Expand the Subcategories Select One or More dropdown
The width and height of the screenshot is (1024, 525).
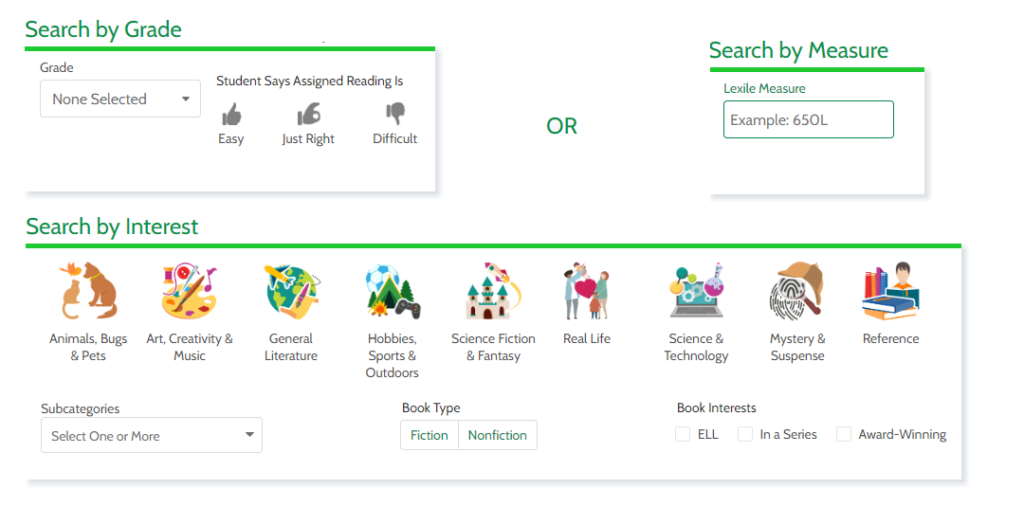(152, 436)
